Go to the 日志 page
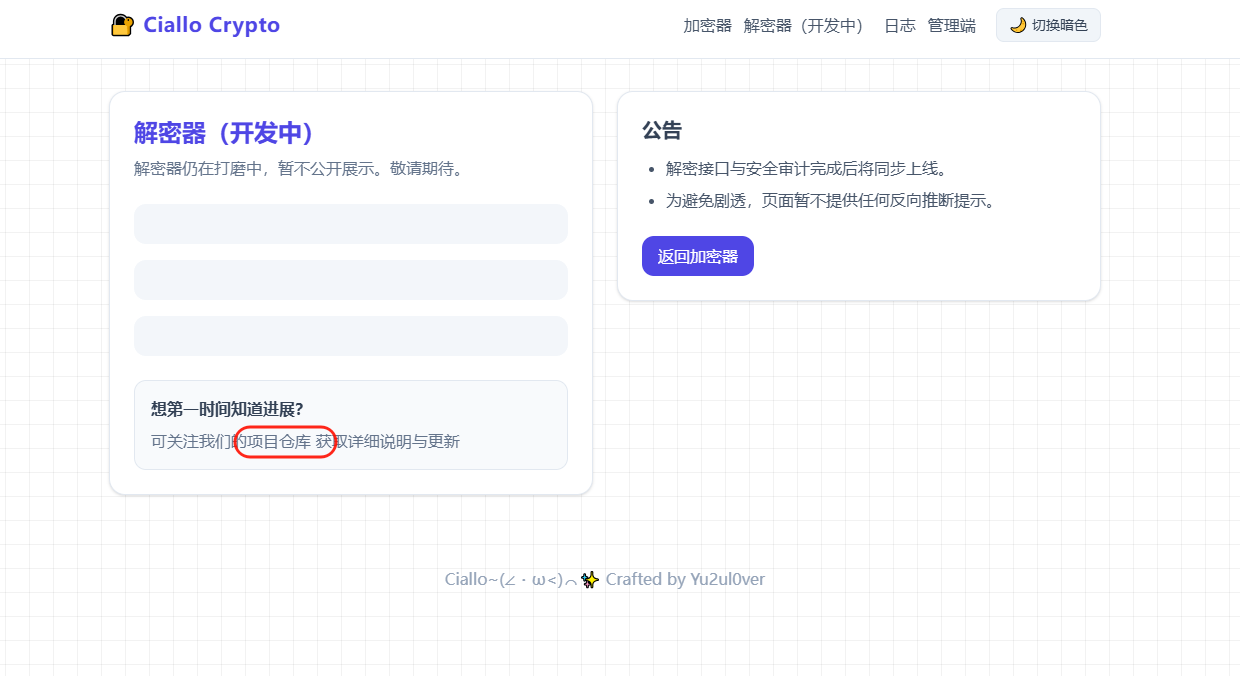Screen dimensions: 1240x676 [899, 26]
